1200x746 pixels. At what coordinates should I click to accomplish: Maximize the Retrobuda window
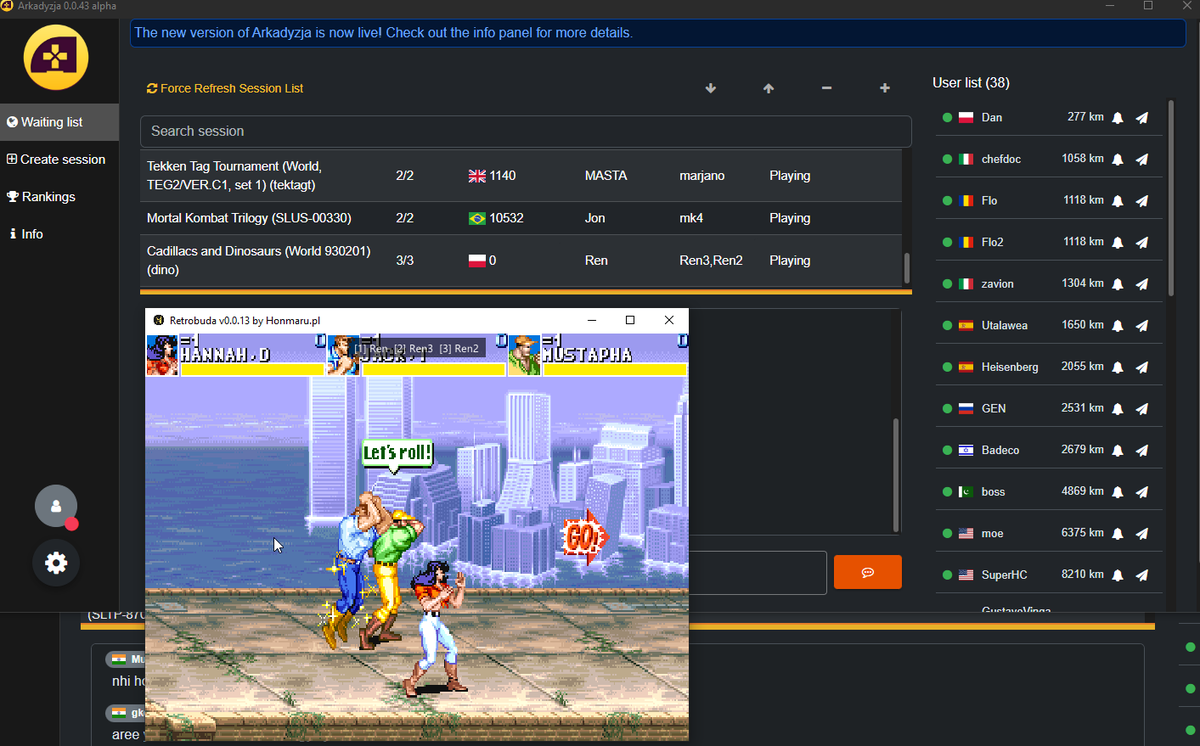coord(630,320)
